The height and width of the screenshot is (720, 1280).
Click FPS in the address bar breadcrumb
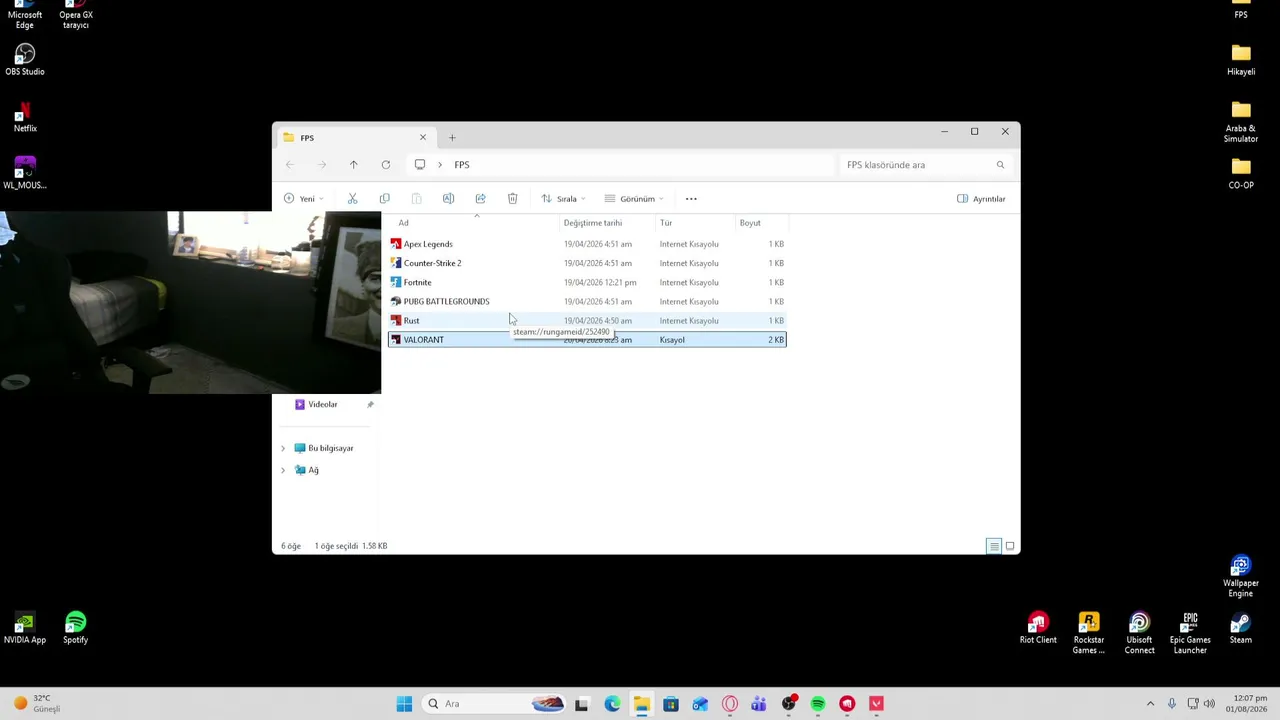point(462,165)
